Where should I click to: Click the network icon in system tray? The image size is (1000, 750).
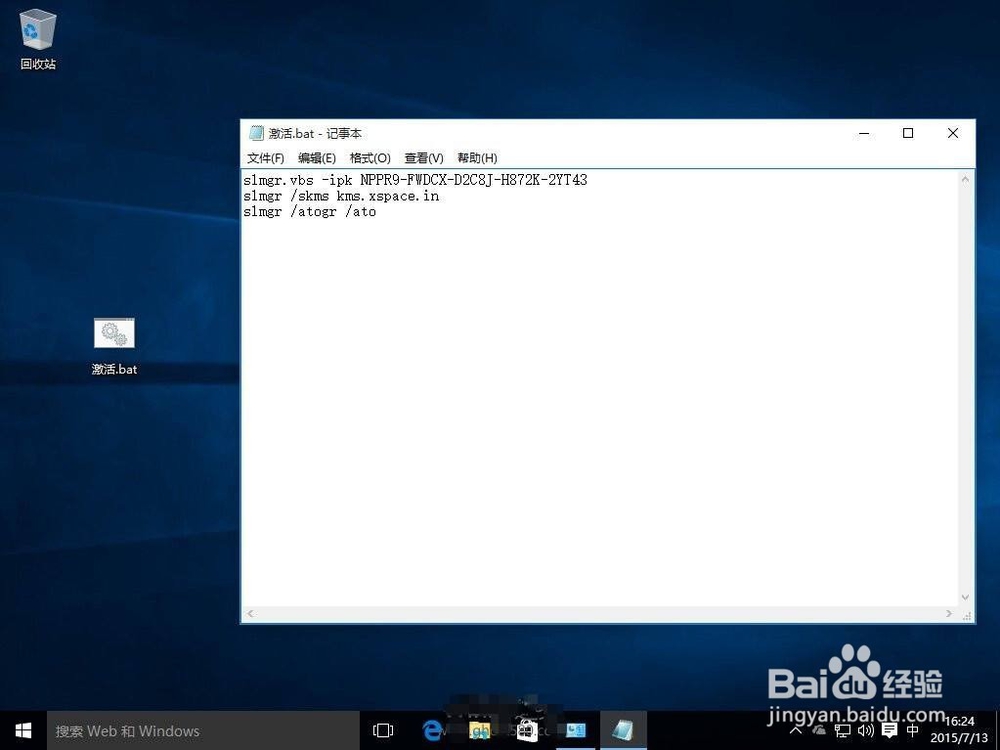(843, 730)
